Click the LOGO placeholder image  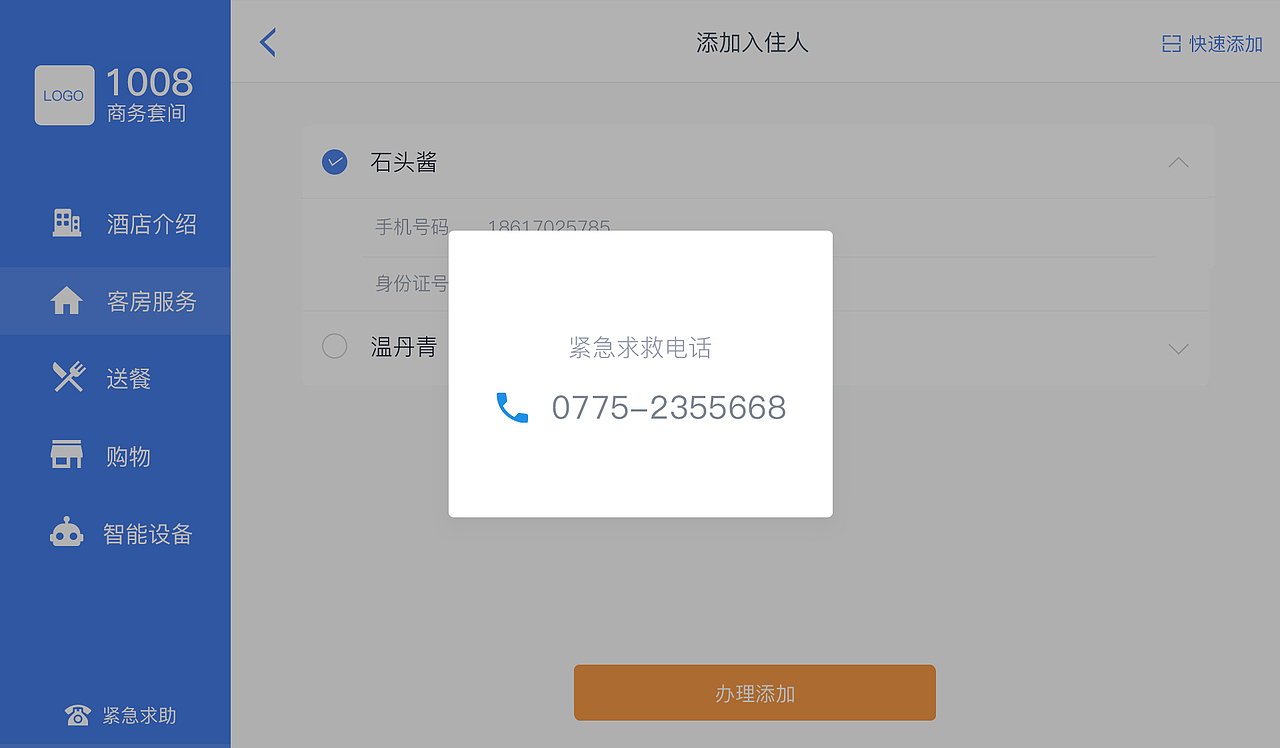pyautogui.click(x=64, y=95)
